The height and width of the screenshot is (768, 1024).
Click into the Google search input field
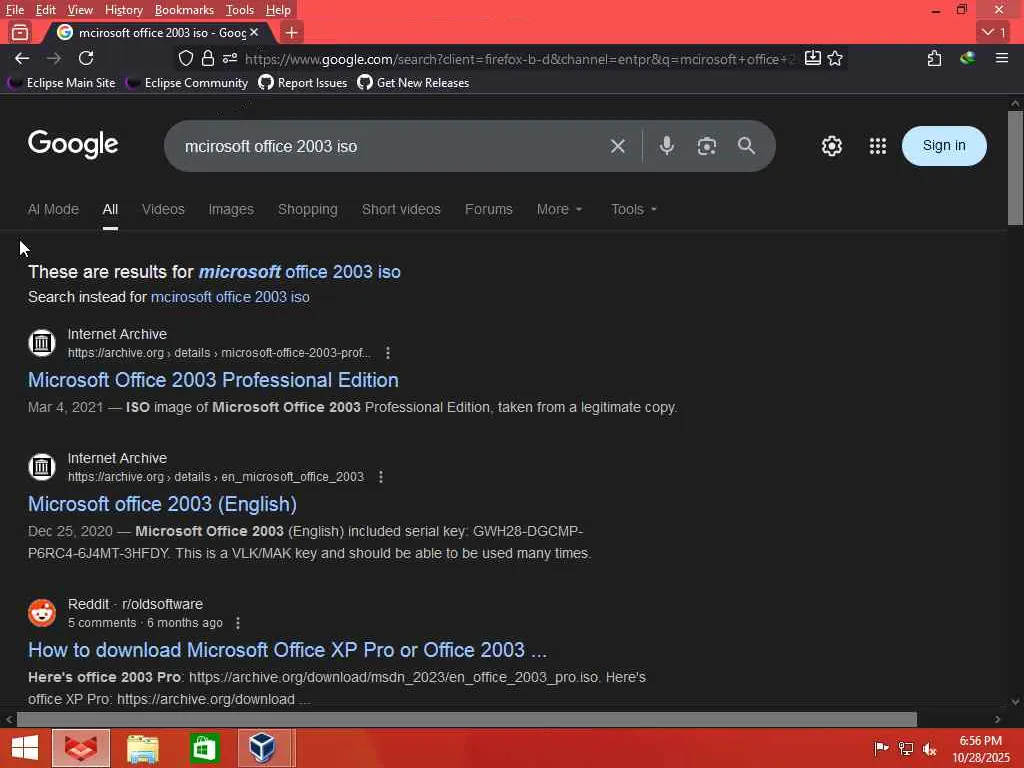(x=392, y=146)
